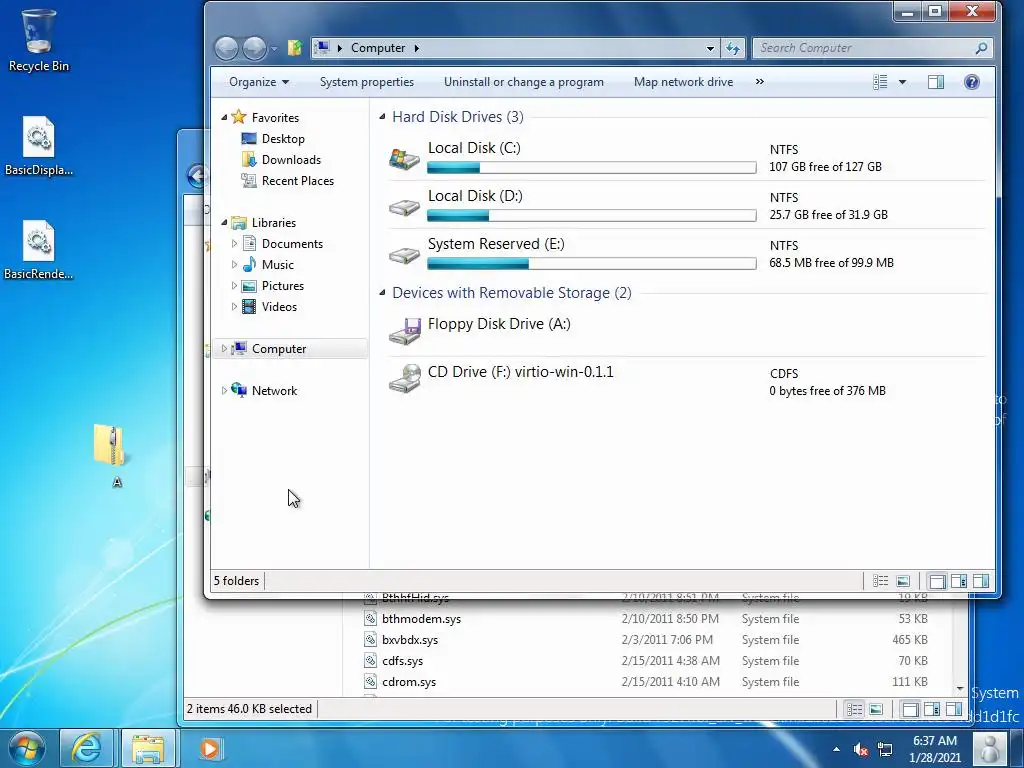Click the taskbar clock 6:37 AM
Image resolution: width=1024 pixels, height=768 pixels.
(x=935, y=741)
